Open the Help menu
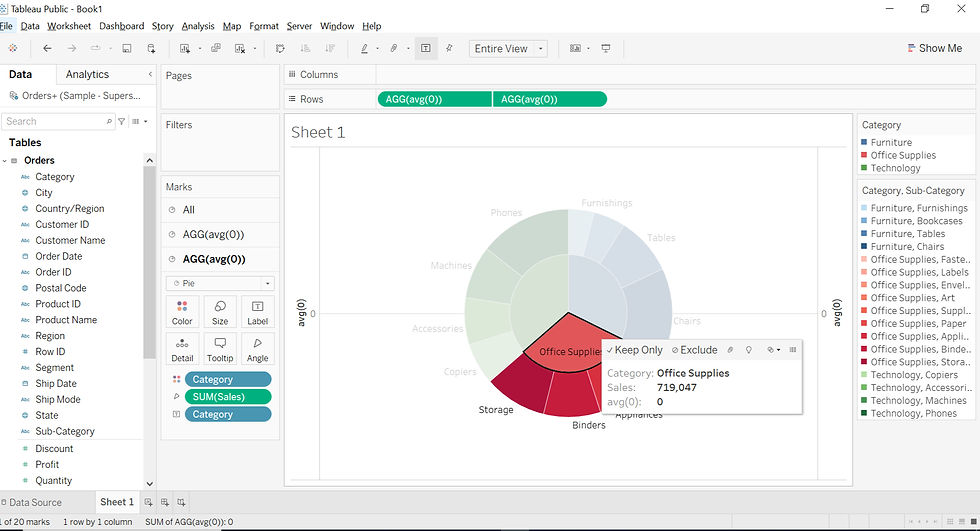Viewport: 980px width, 531px height. 371,26
